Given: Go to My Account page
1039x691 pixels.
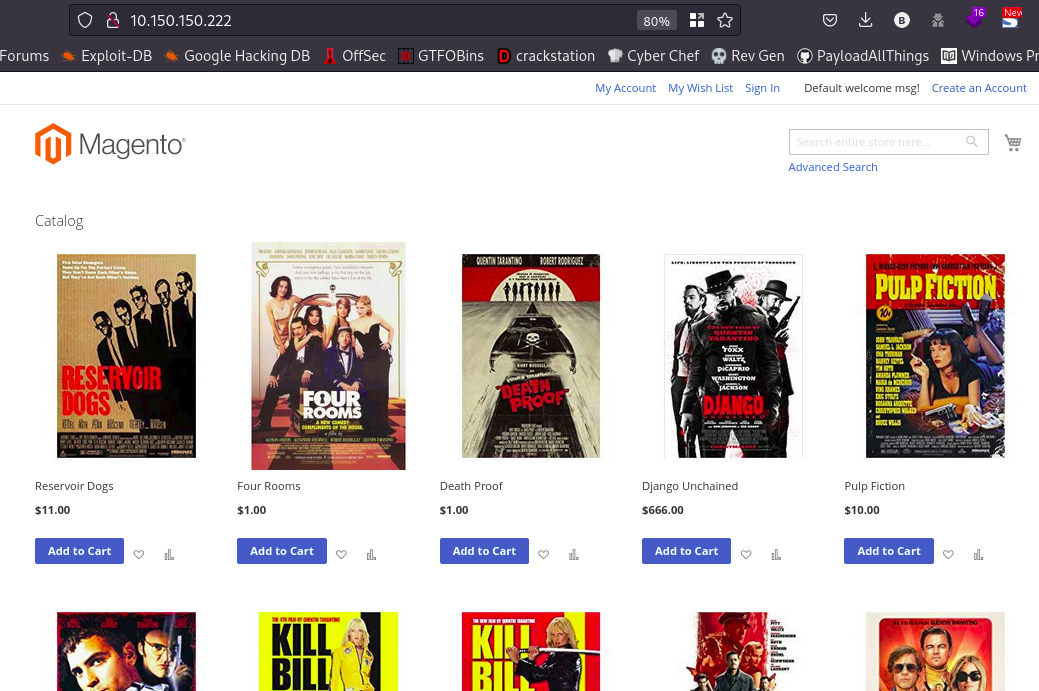Looking at the screenshot, I should [x=625, y=88].
